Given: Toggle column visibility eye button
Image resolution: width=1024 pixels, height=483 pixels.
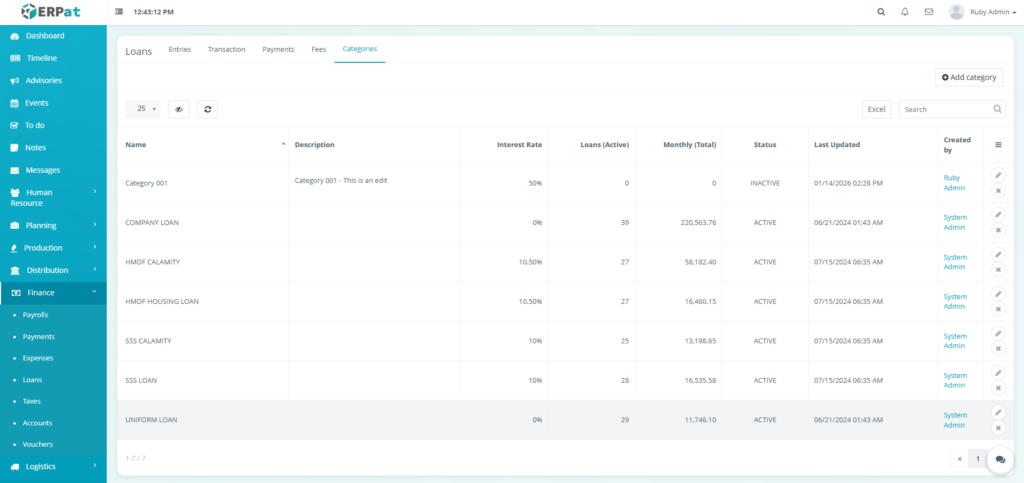Looking at the screenshot, I should [179, 109].
